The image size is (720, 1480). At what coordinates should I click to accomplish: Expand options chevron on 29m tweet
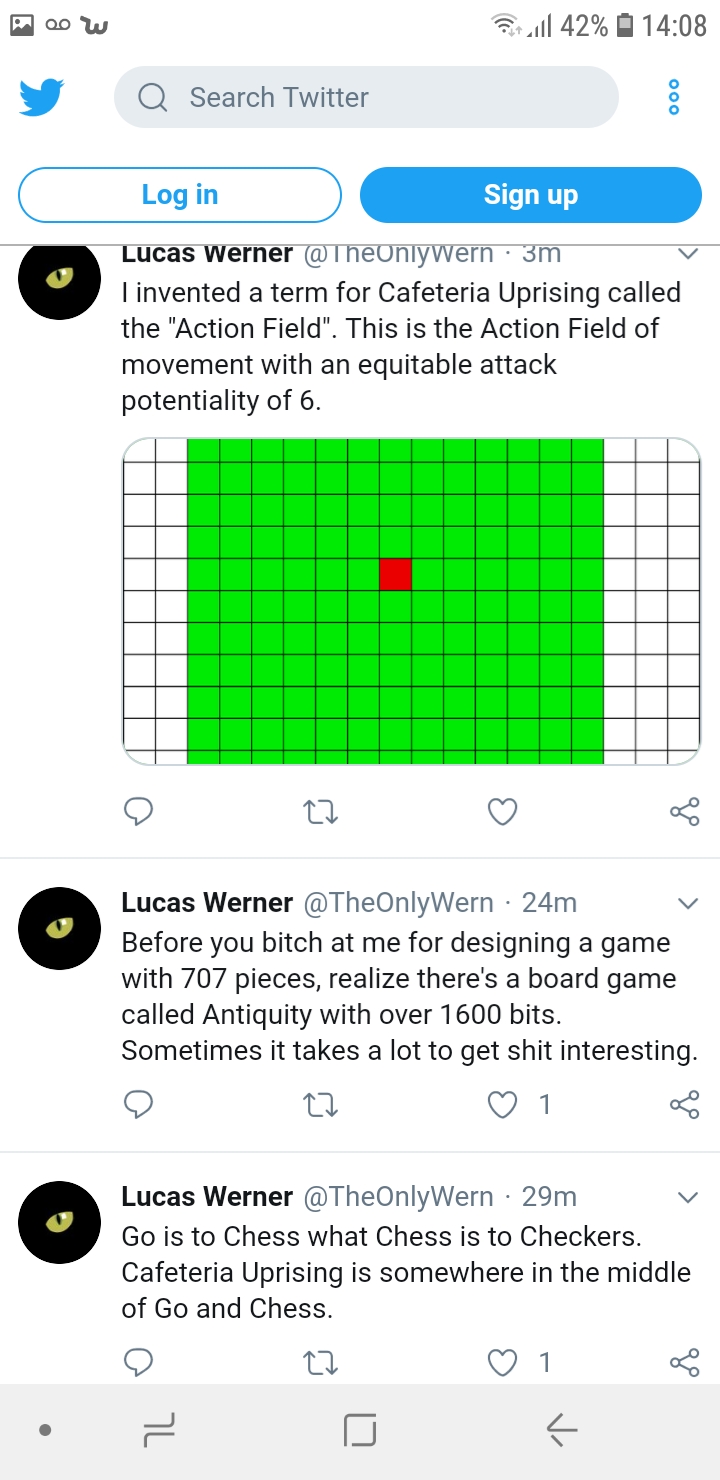point(687,1197)
